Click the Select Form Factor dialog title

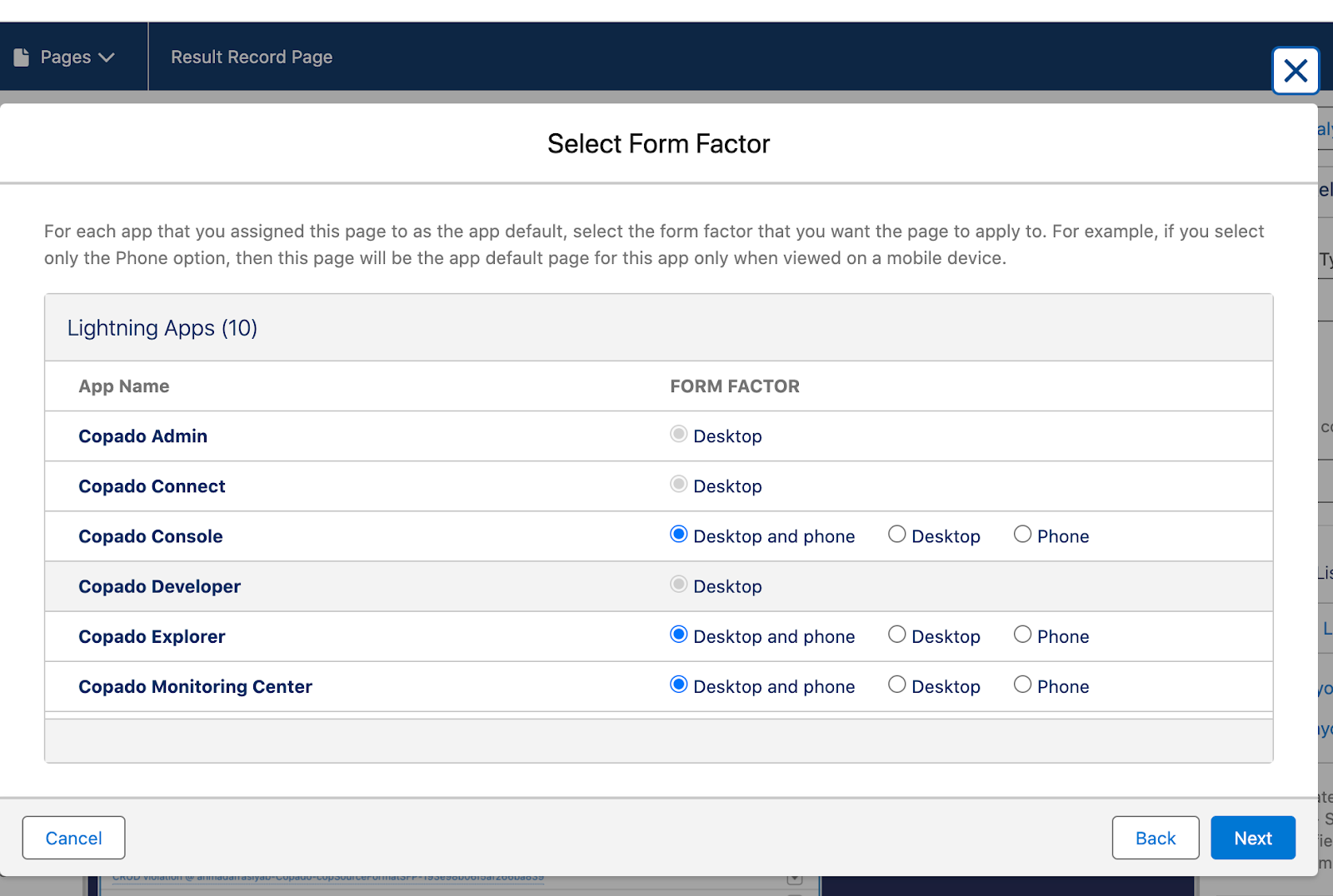[658, 143]
